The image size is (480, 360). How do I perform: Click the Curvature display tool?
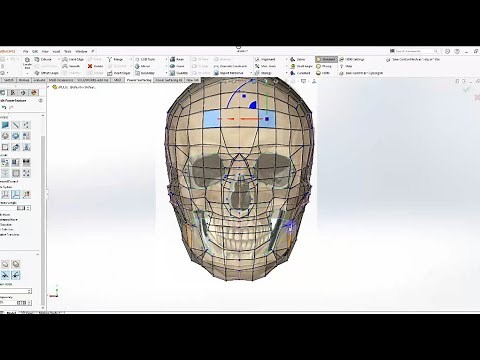coord(300,73)
